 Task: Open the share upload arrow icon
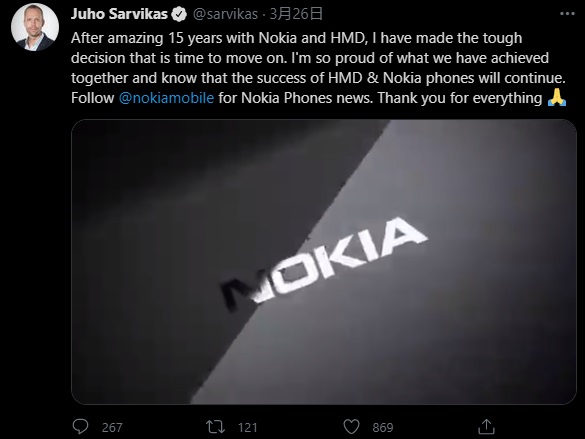(486, 427)
